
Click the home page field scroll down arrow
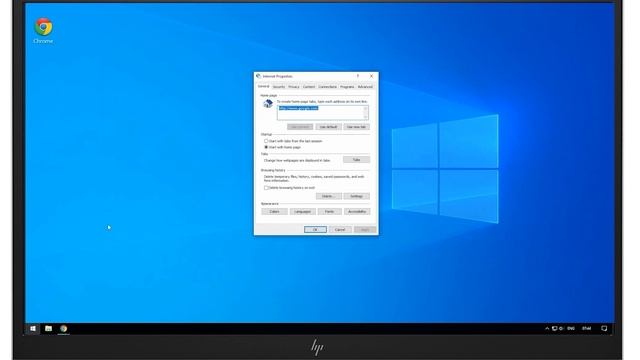click(366, 117)
